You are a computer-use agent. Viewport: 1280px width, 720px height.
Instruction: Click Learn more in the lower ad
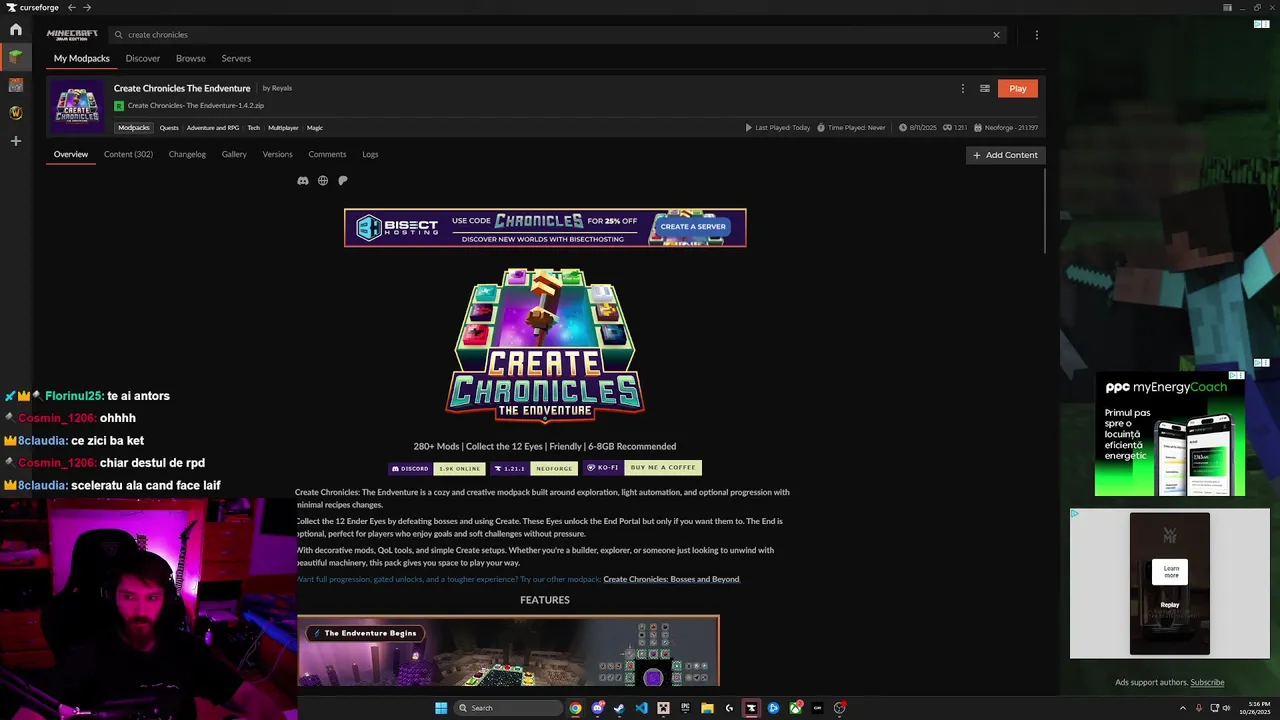(x=1171, y=572)
